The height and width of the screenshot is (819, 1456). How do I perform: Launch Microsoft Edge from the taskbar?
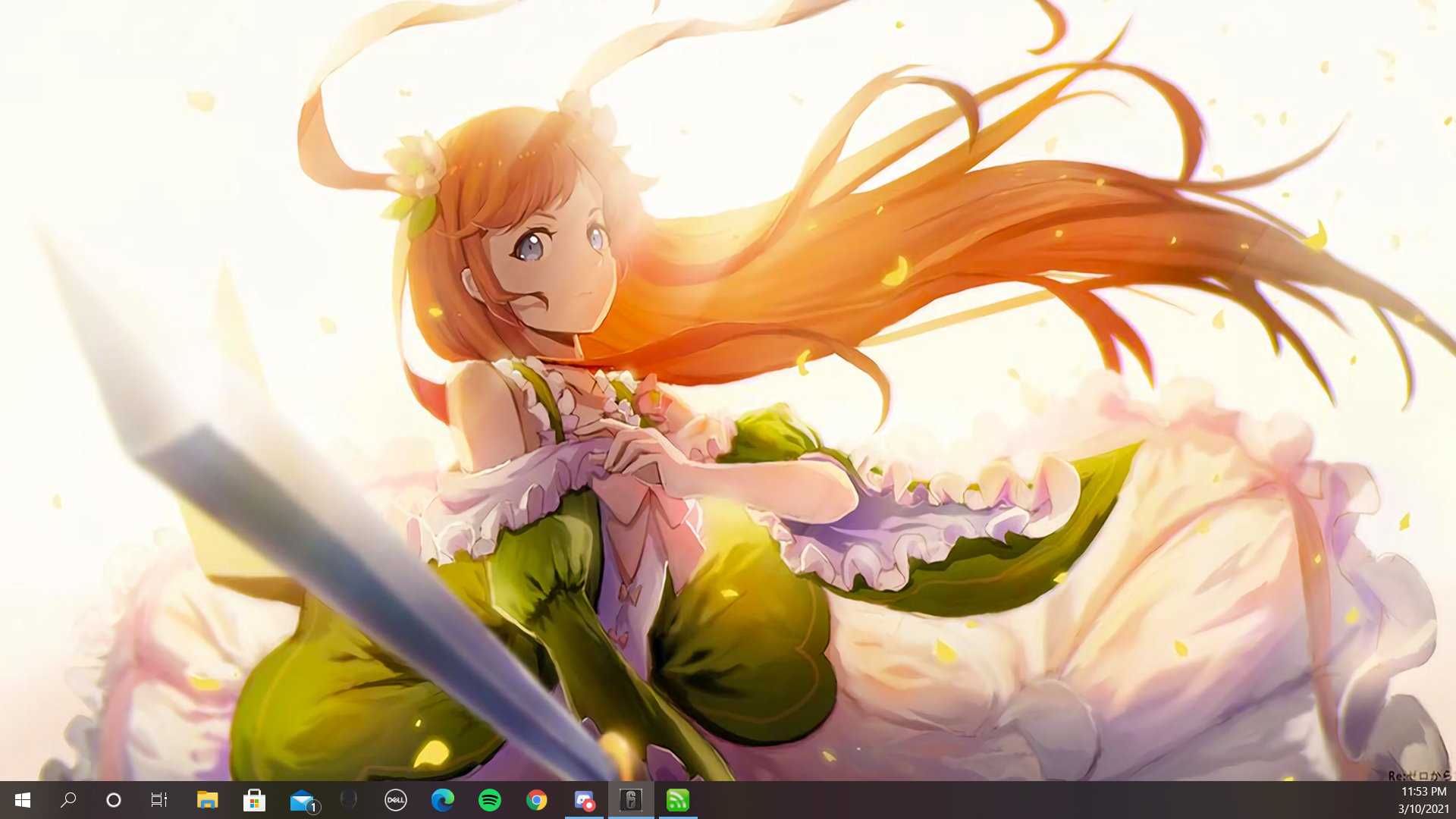point(442,800)
